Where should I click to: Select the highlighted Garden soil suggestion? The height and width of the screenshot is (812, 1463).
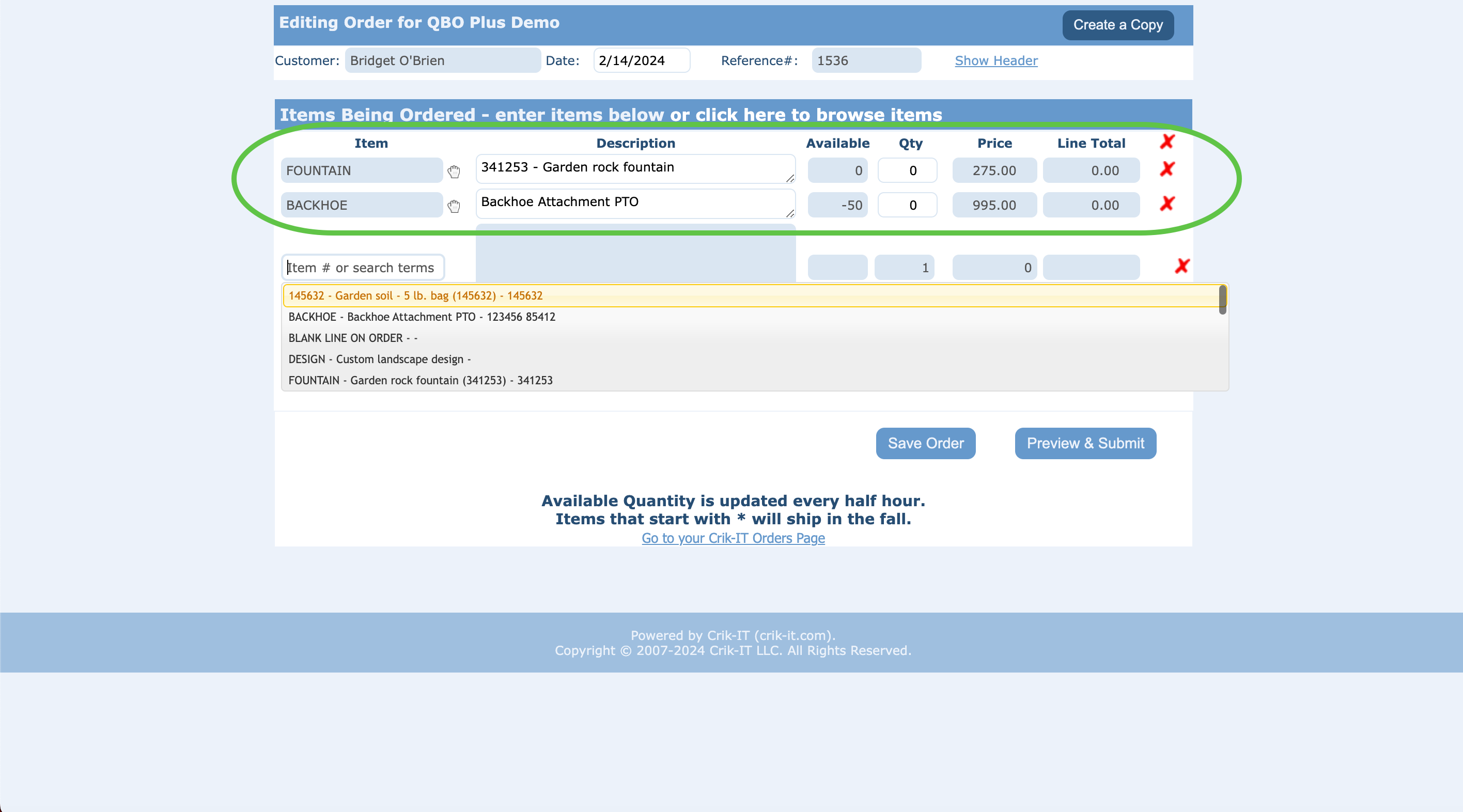415,295
